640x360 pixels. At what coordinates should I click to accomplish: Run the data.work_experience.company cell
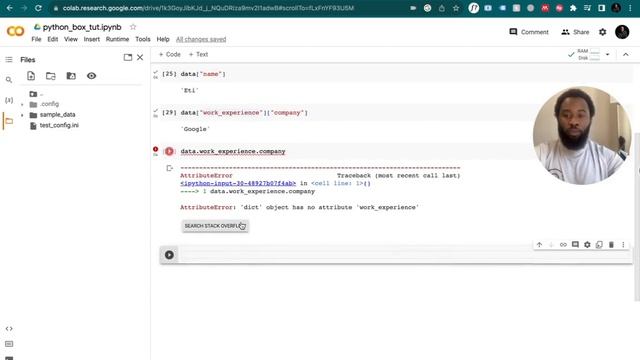169,151
